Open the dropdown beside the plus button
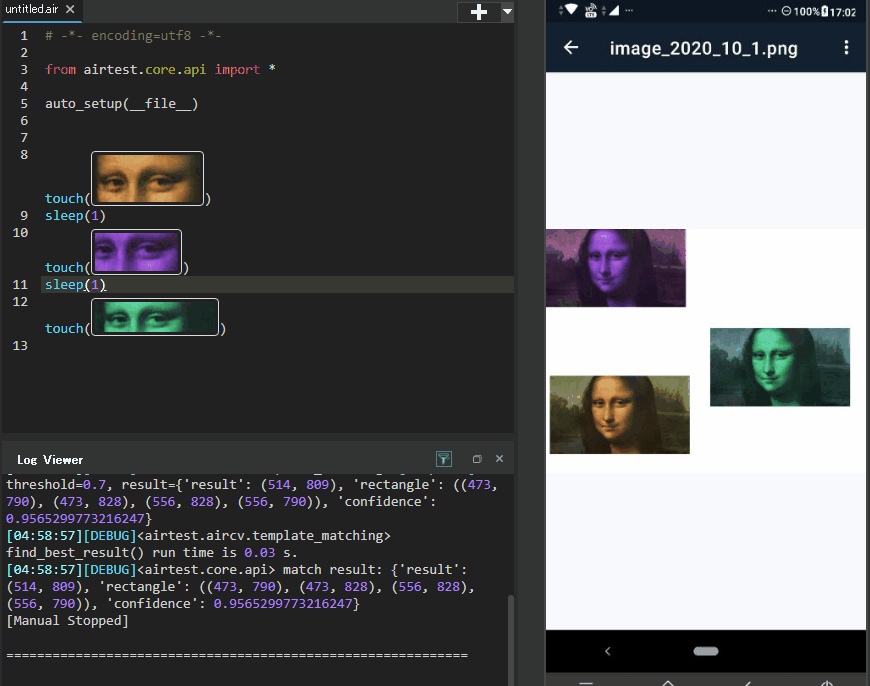 tap(506, 13)
